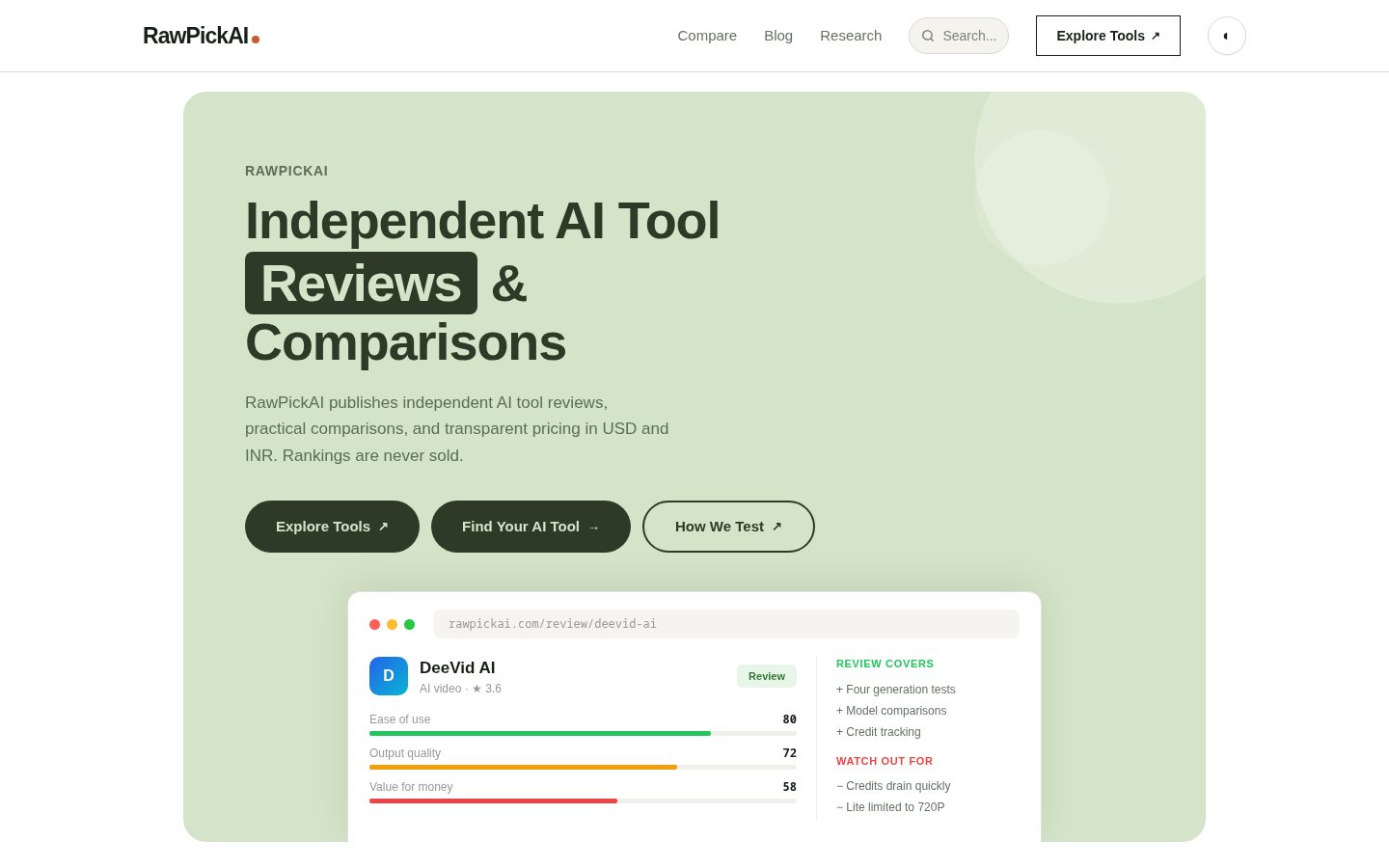The height and width of the screenshot is (868, 1389).
Task: Click the orange Output quality progress bar
Action: [x=523, y=768]
